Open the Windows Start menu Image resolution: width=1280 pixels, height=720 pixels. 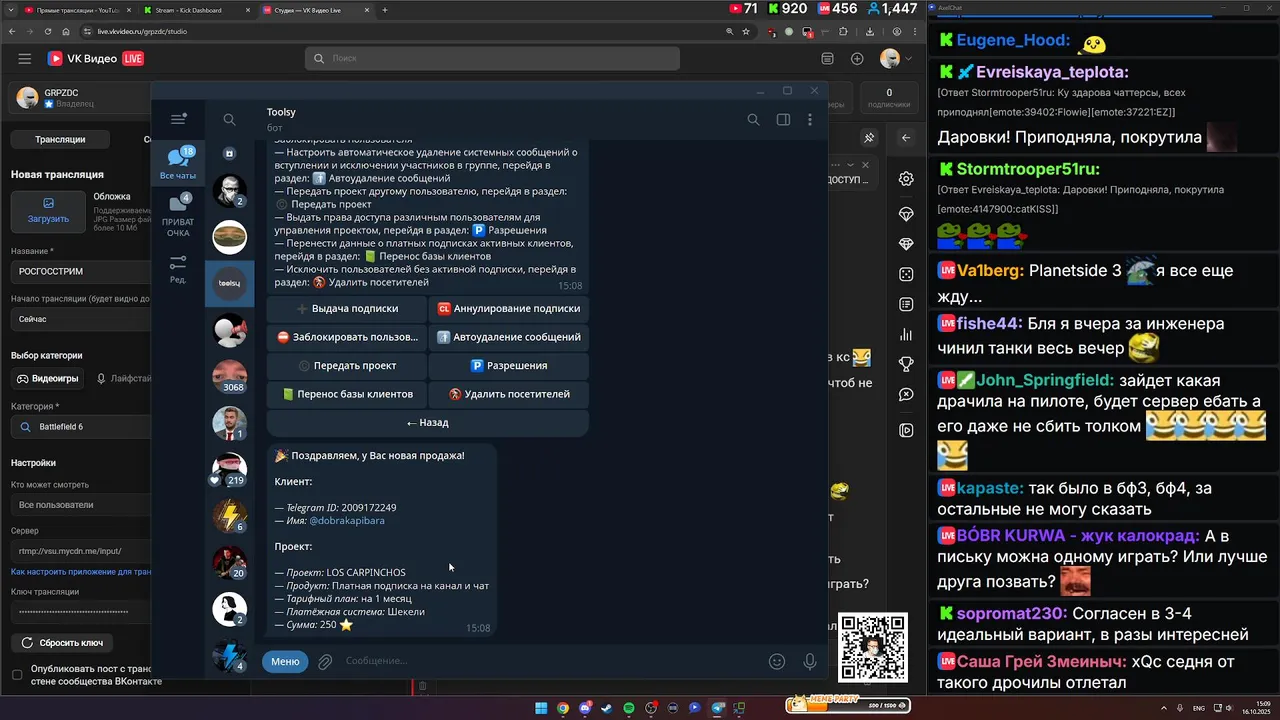pyautogui.click(x=541, y=708)
